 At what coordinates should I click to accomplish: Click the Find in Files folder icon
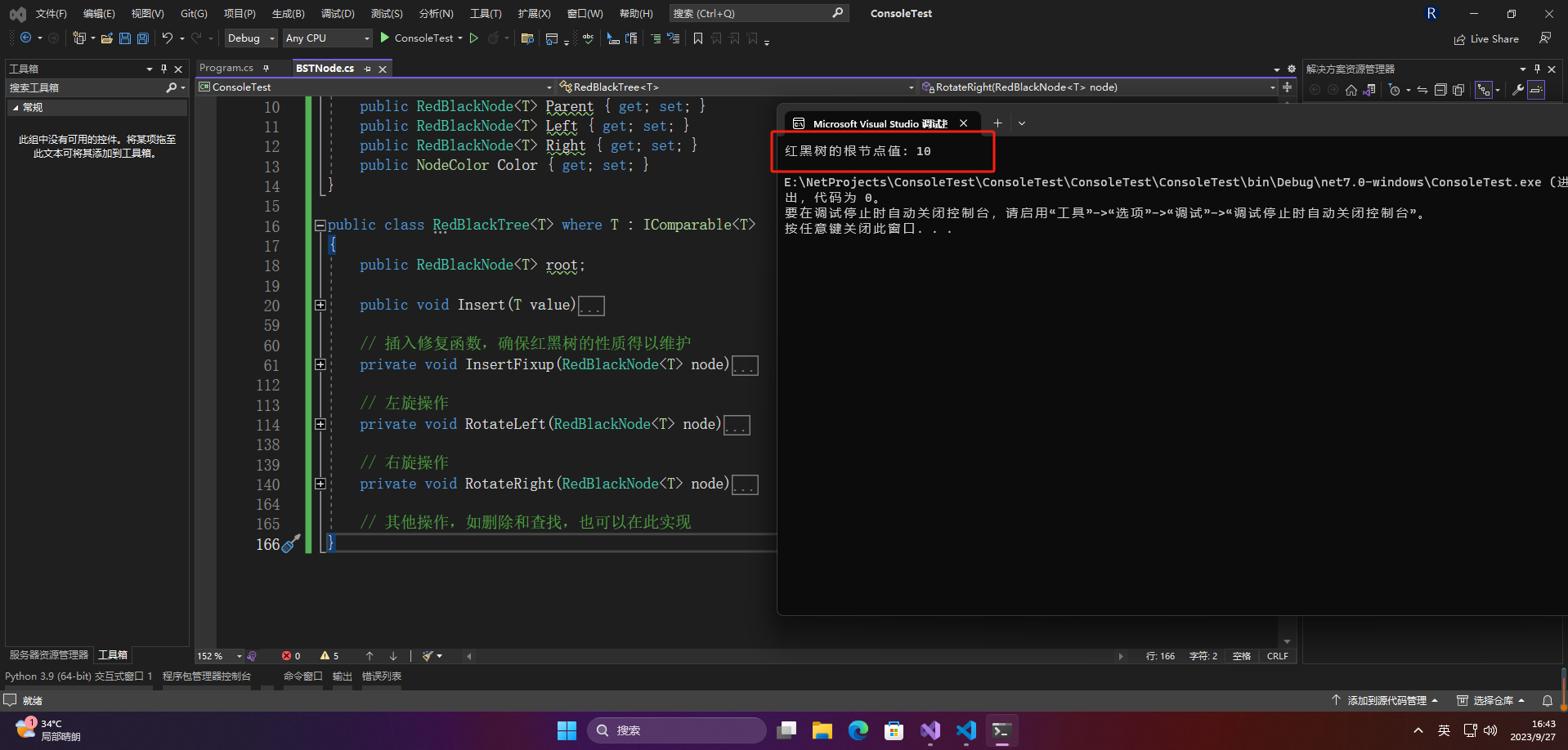(527, 38)
